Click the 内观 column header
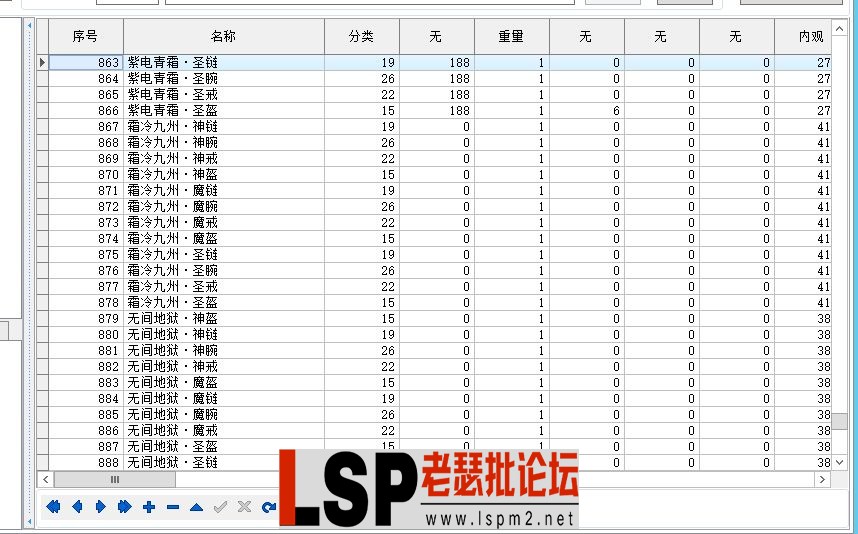 click(803, 37)
